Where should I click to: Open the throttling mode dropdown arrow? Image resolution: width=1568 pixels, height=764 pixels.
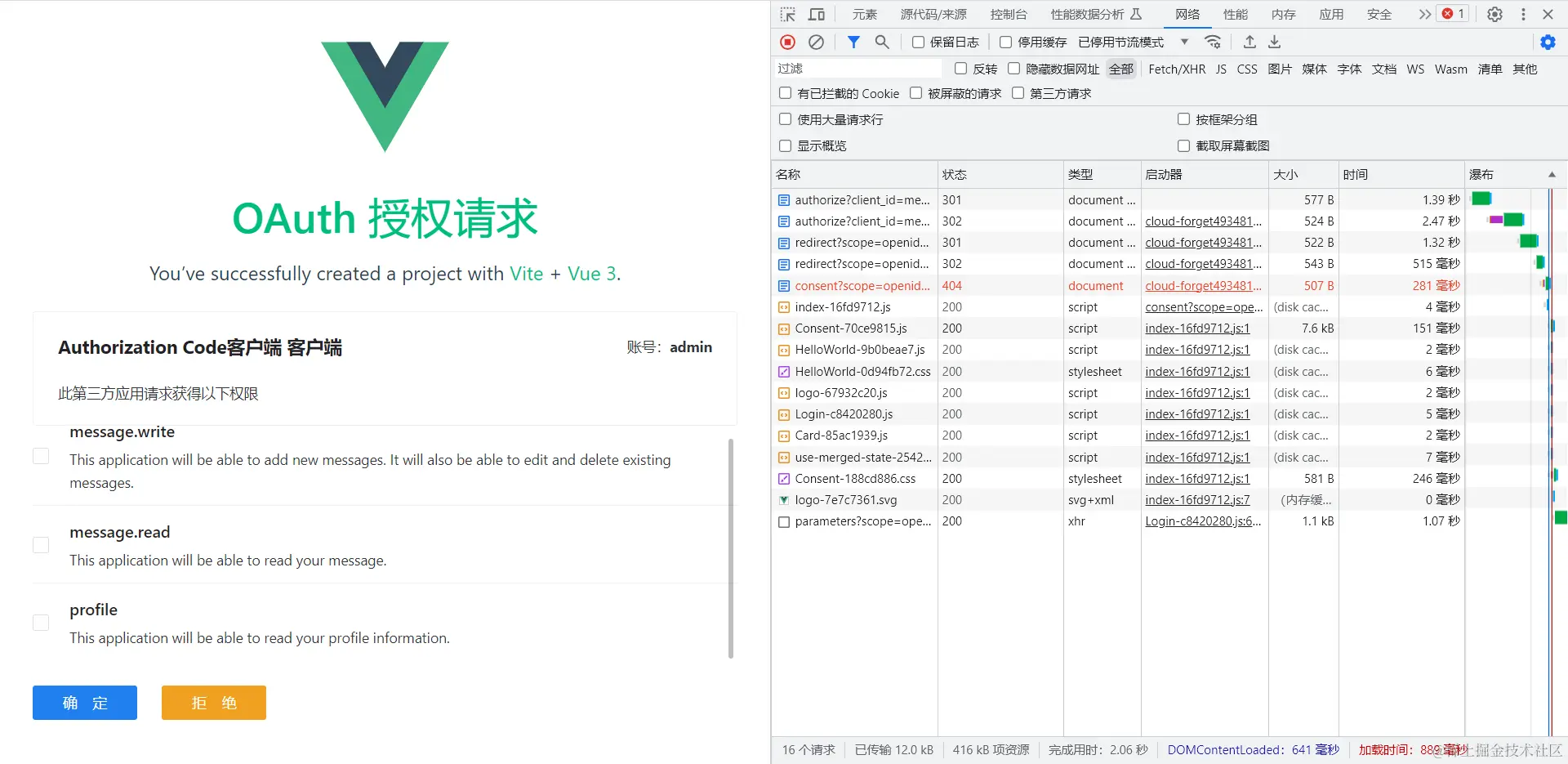point(1184,42)
